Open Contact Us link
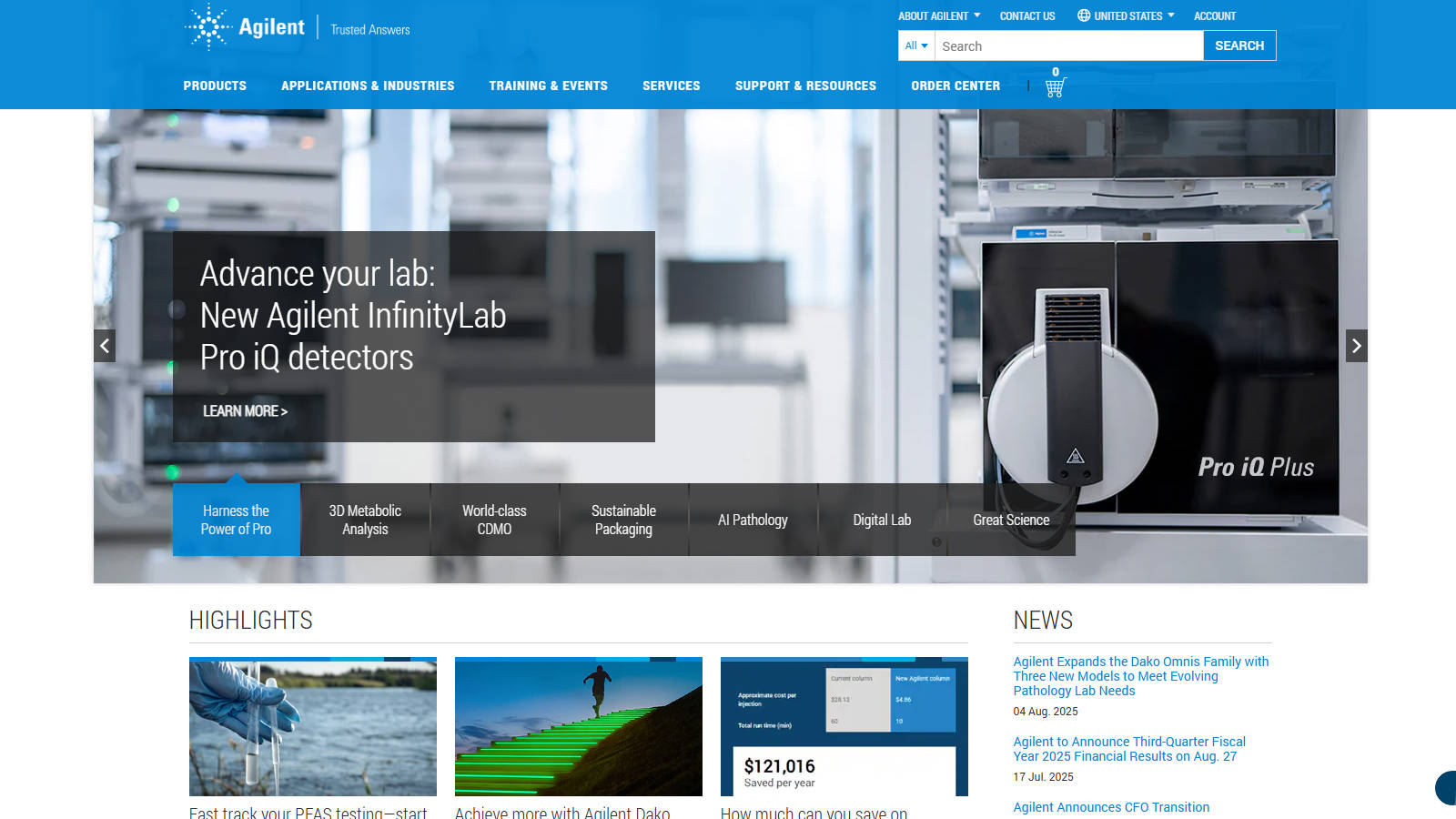1456x819 pixels. pos(1027,16)
